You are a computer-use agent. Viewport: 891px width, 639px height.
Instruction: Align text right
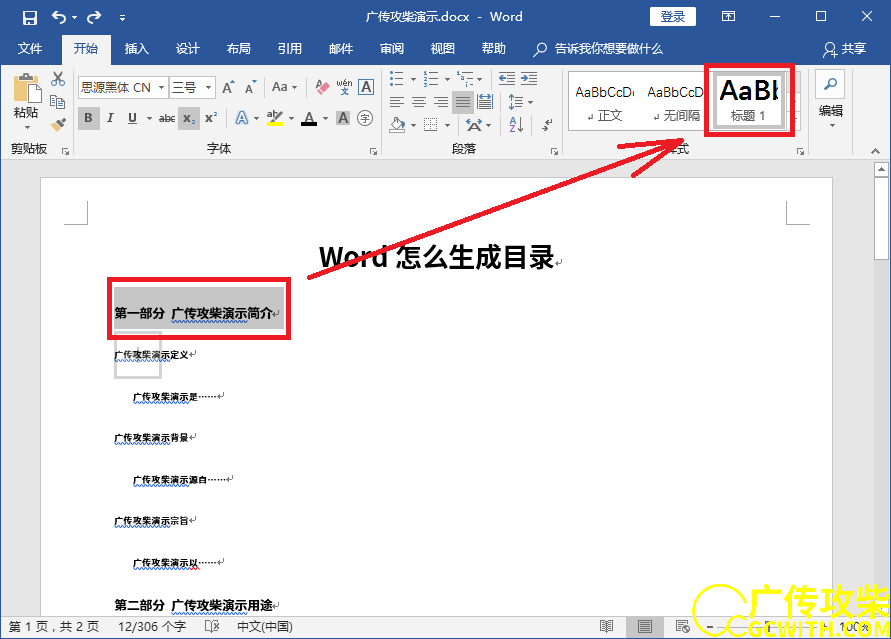coord(441,102)
